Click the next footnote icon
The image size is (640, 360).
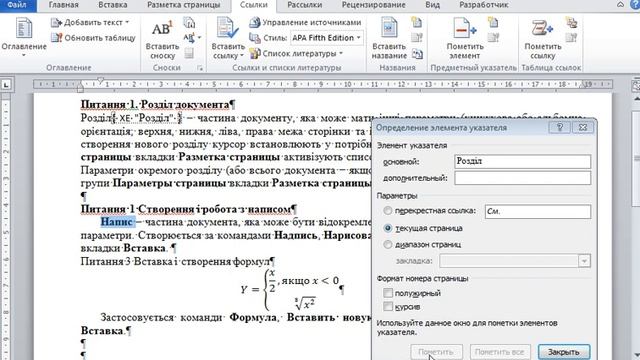pos(188,38)
